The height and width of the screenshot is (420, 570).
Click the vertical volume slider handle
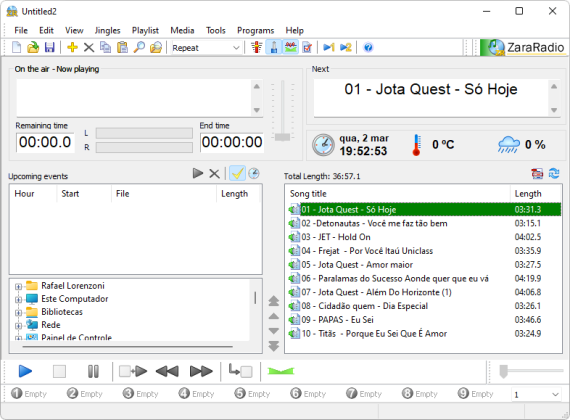[282, 137]
